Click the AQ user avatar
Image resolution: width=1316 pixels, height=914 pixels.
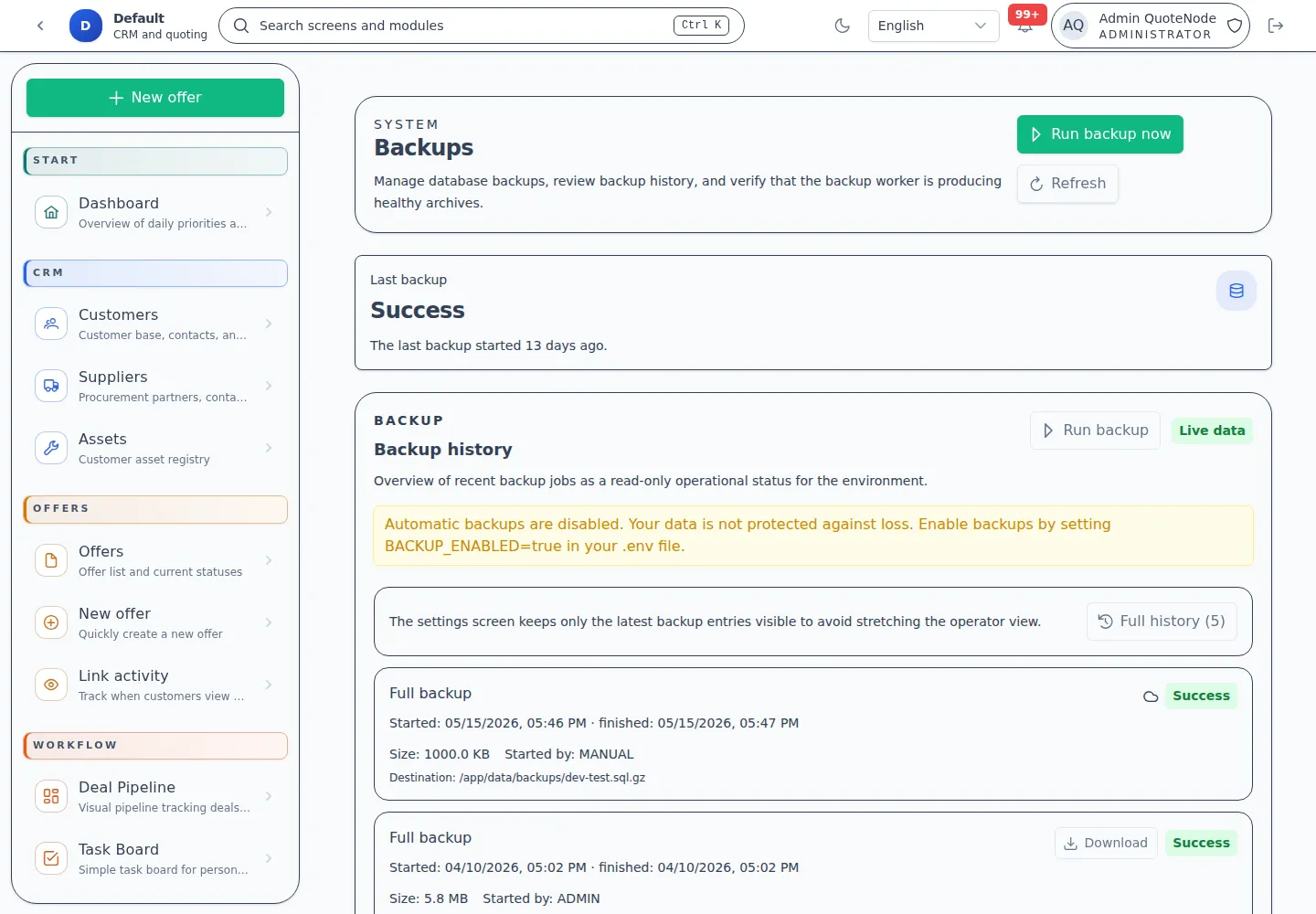1073,26
